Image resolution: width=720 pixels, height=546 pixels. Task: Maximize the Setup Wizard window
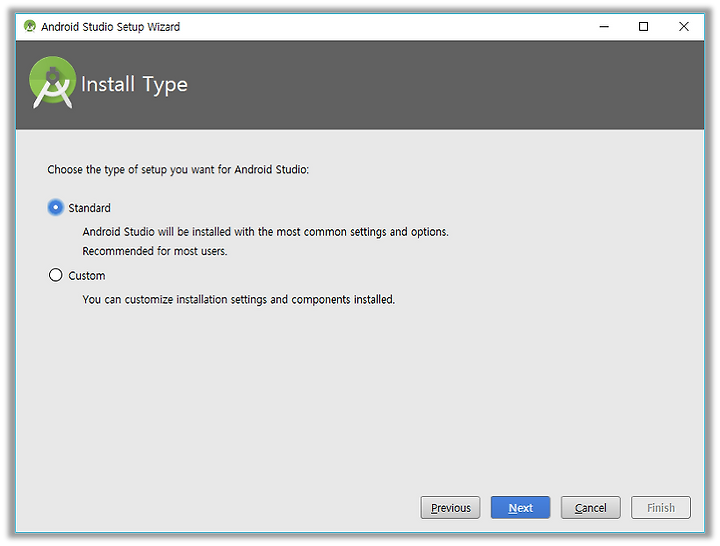pyautogui.click(x=643, y=27)
